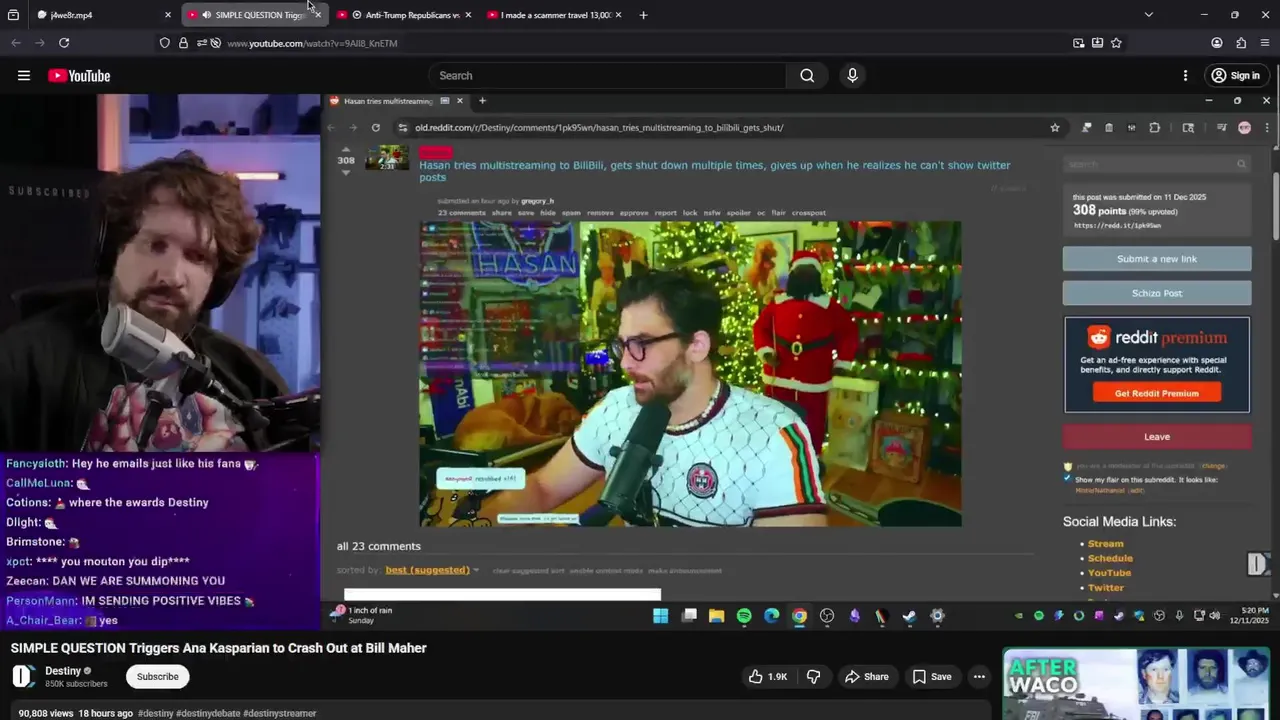The width and height of the screenshot is (1280, 720).
Task: Open YouTube settings three-dot menu
Action: pyautogui.click(x=1185, y=76)
